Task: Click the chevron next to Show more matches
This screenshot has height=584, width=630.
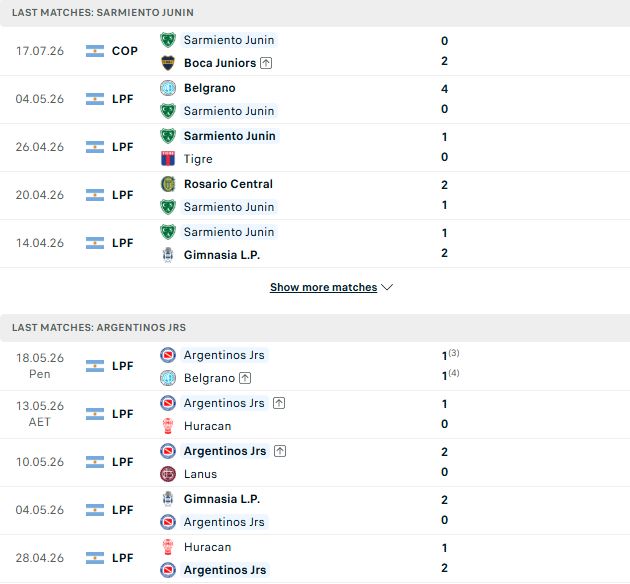Action: click(x=387, y=287)
